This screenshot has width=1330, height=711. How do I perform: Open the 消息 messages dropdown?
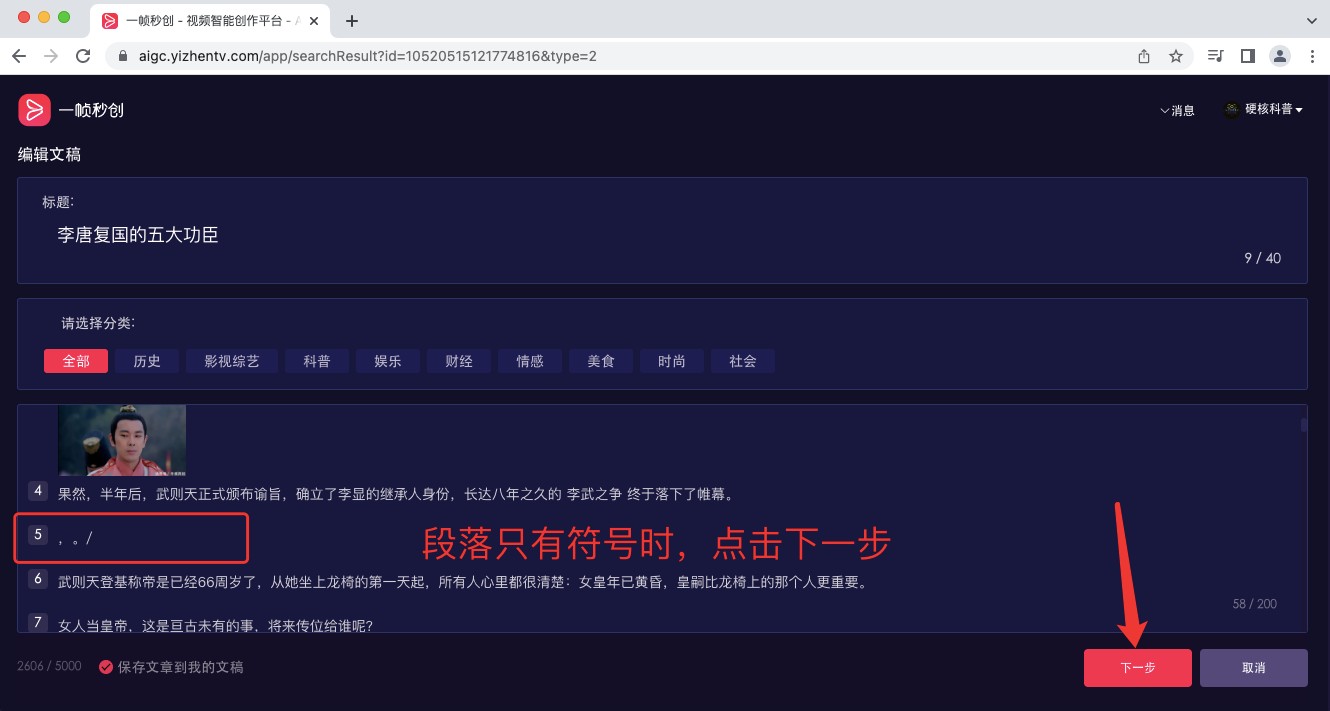1177,110
